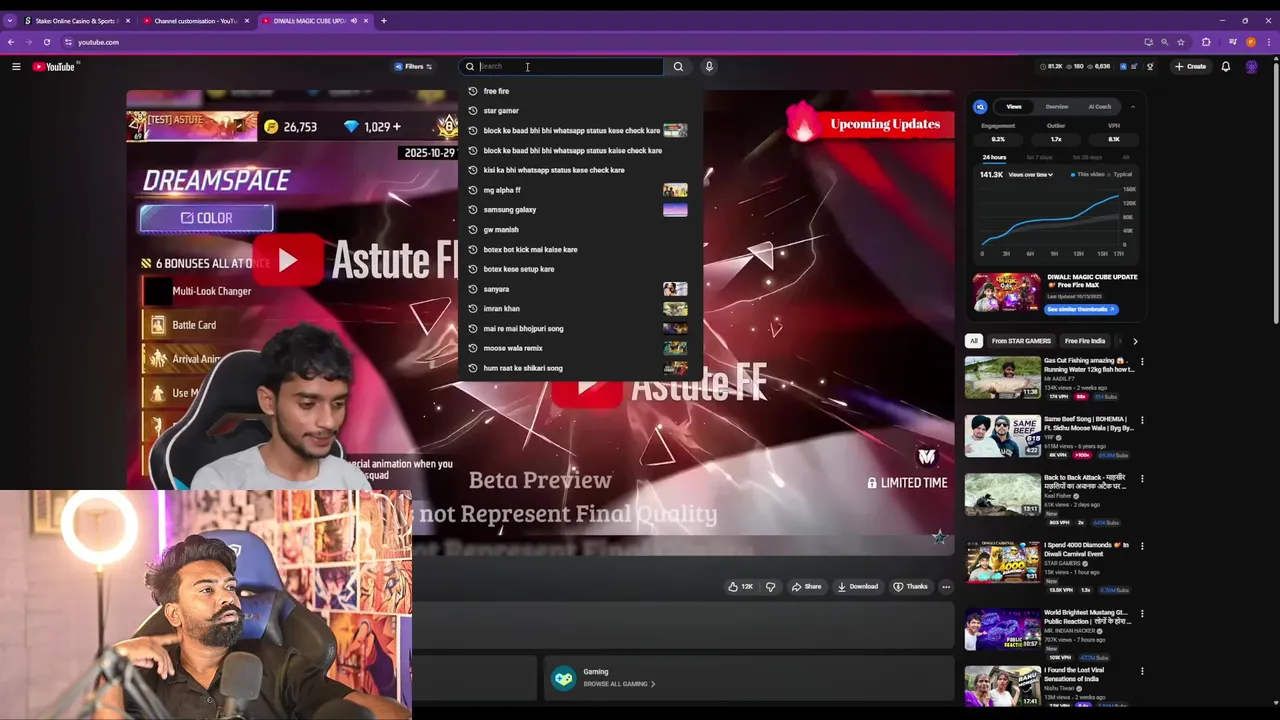Image resolution: width=1280 pixels, height=720 pixels.
Task: Open the tab search dropdown in browser tab strip
Action: (x=10, y=21)
